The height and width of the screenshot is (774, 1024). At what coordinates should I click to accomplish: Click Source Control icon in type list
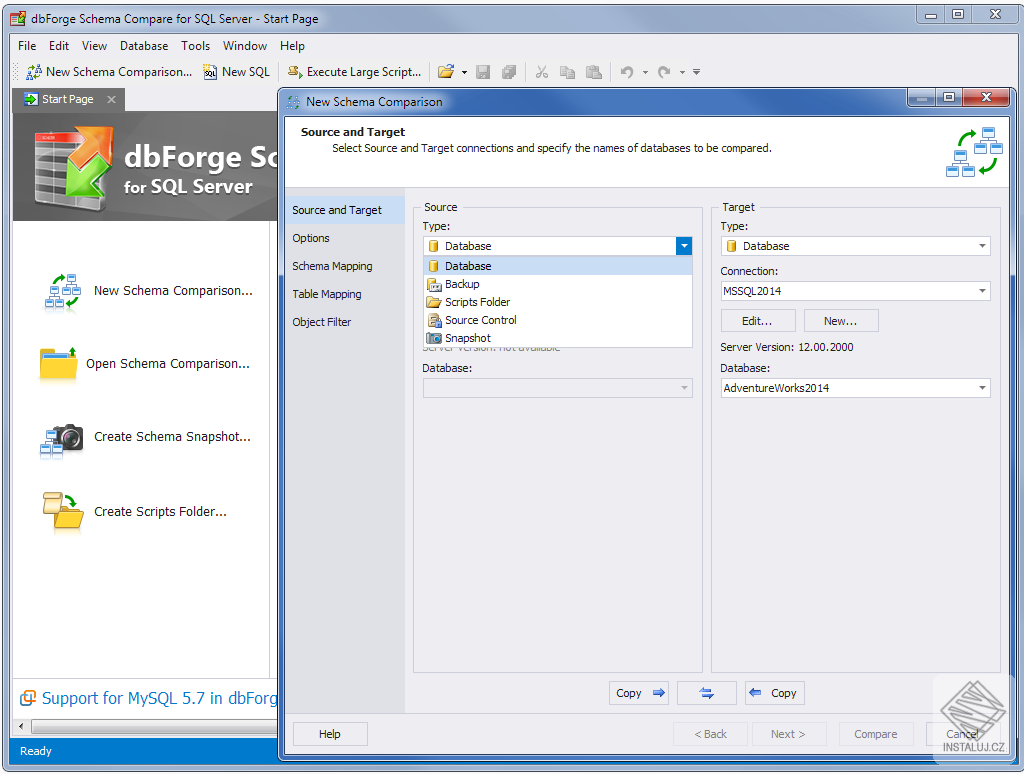pyautogui.click(x=434, y=320)
